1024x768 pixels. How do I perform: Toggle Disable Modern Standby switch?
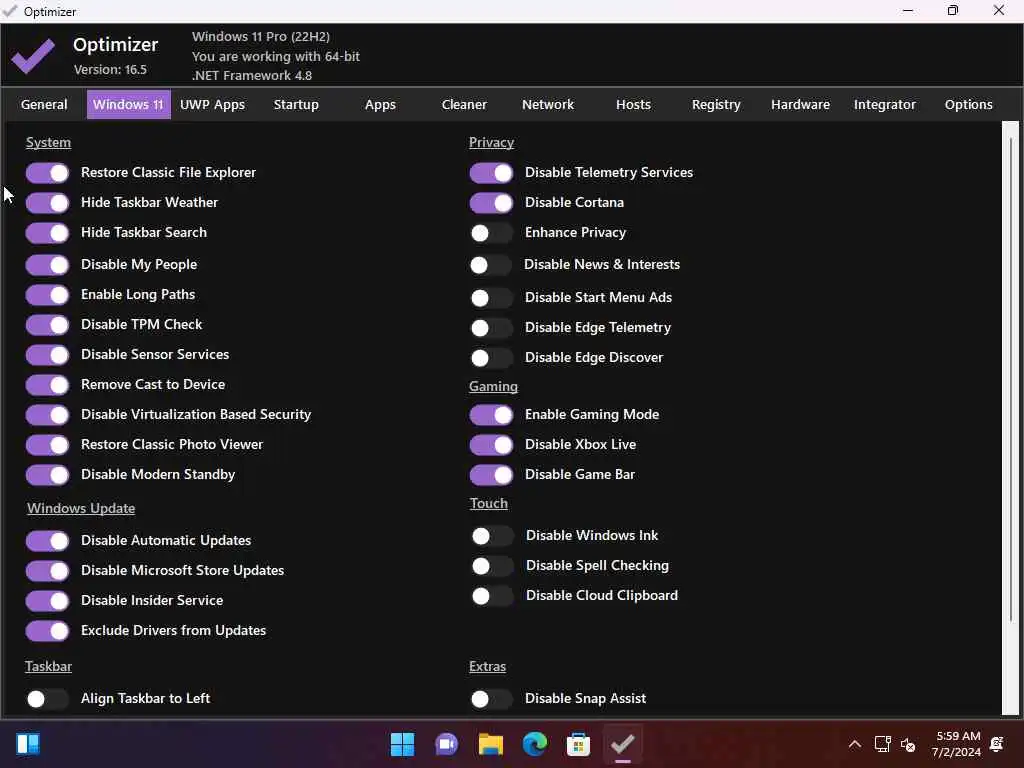47,475
